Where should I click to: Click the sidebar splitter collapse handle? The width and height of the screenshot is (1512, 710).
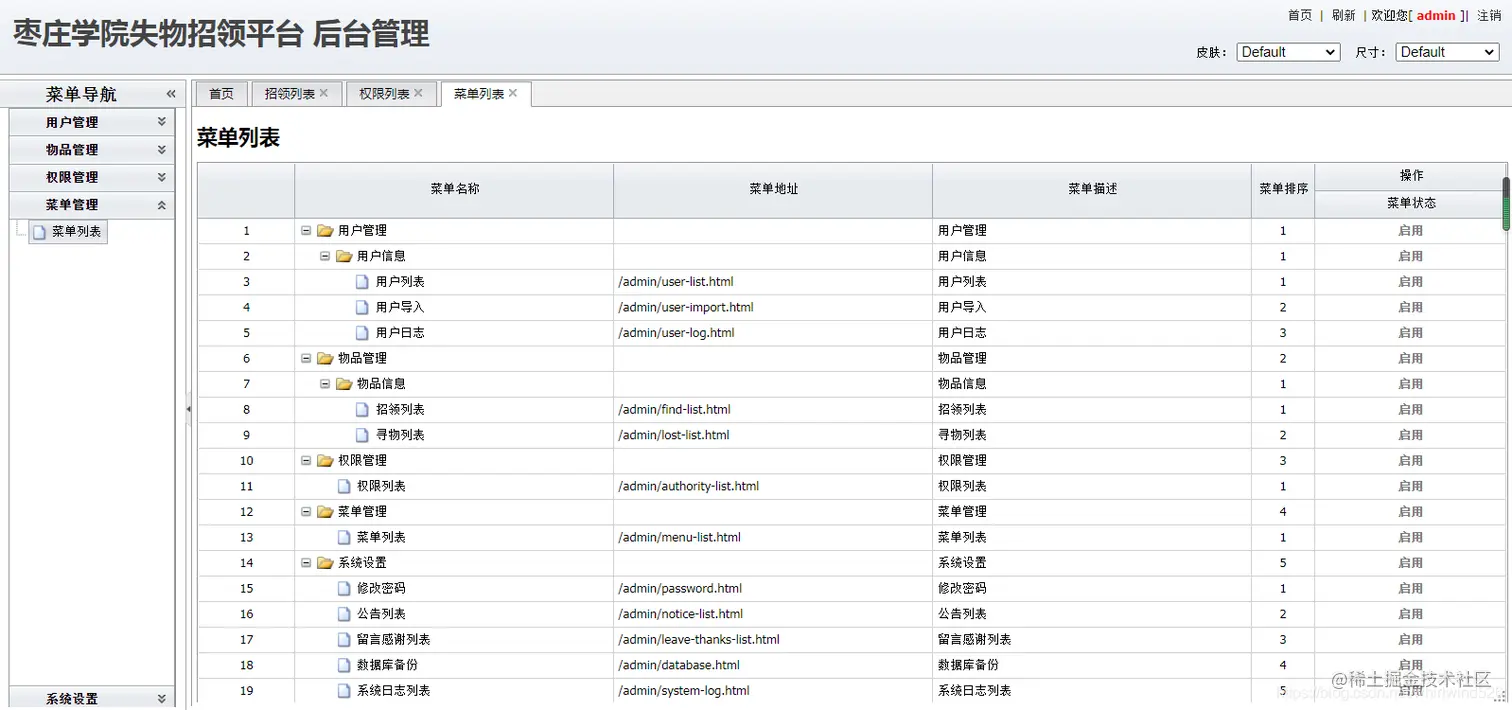(x=188, y=410)
